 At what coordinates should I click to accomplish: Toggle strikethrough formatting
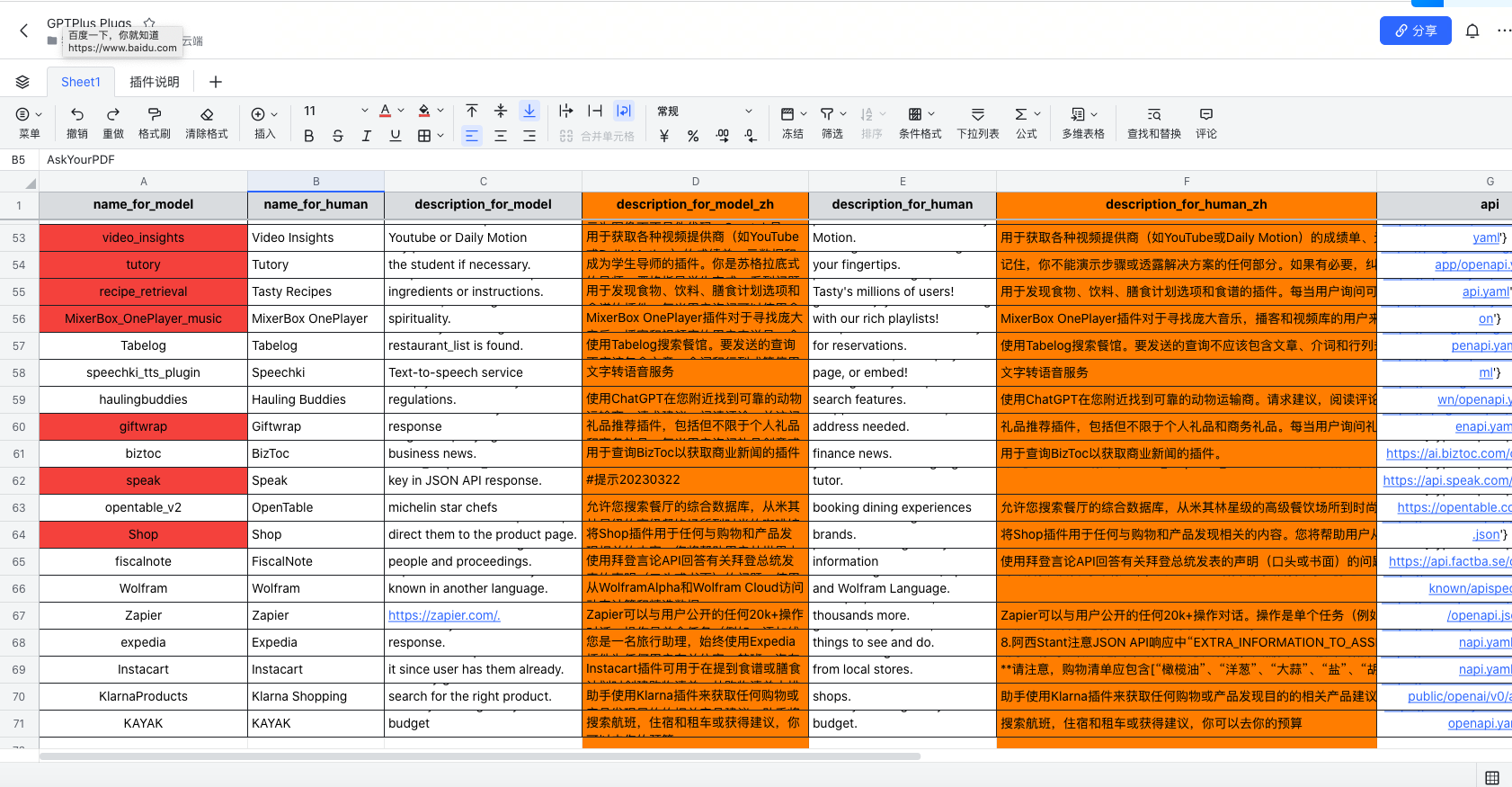coord(338,136)
